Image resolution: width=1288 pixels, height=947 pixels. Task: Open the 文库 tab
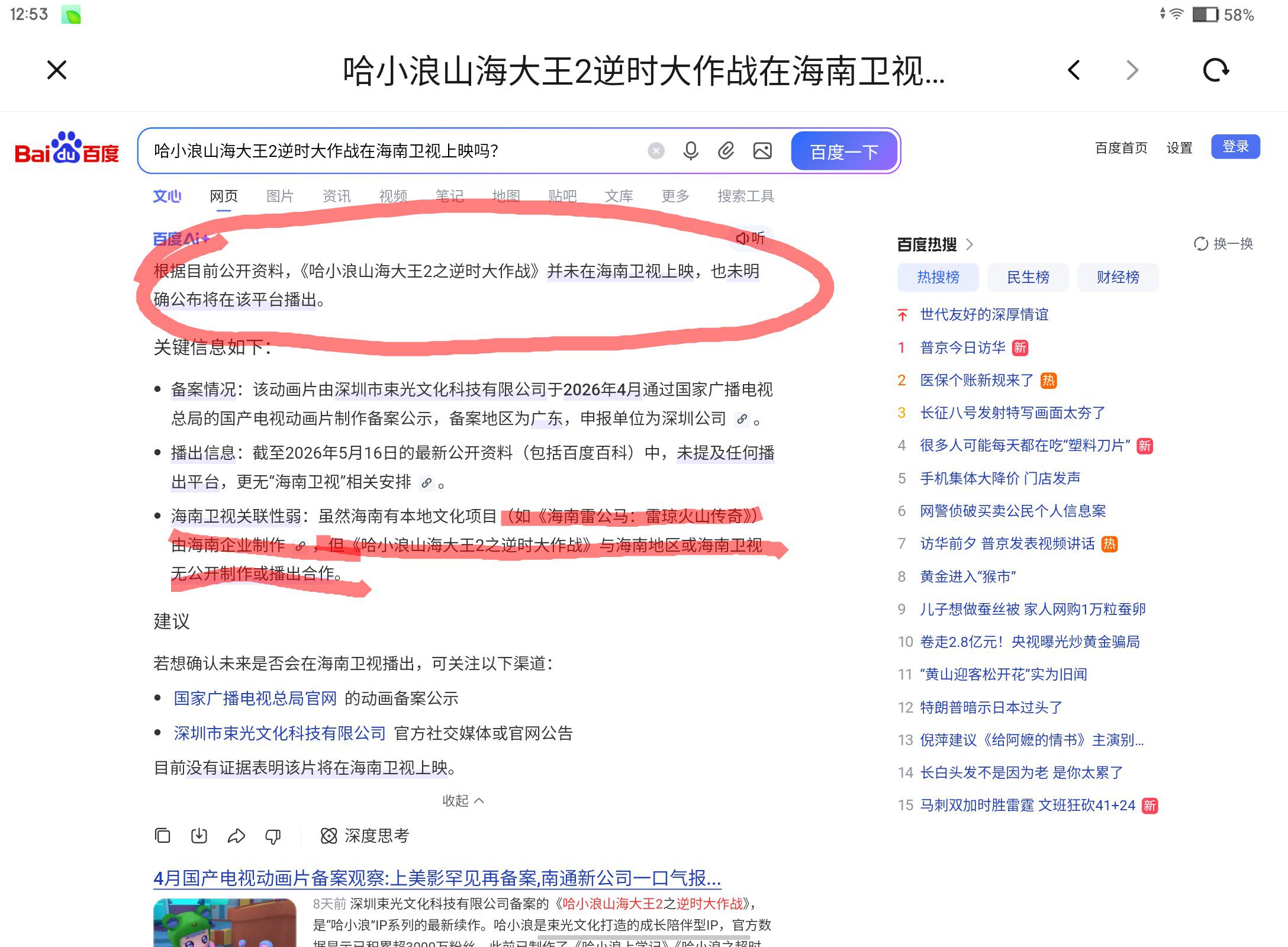tap(619, 196)
